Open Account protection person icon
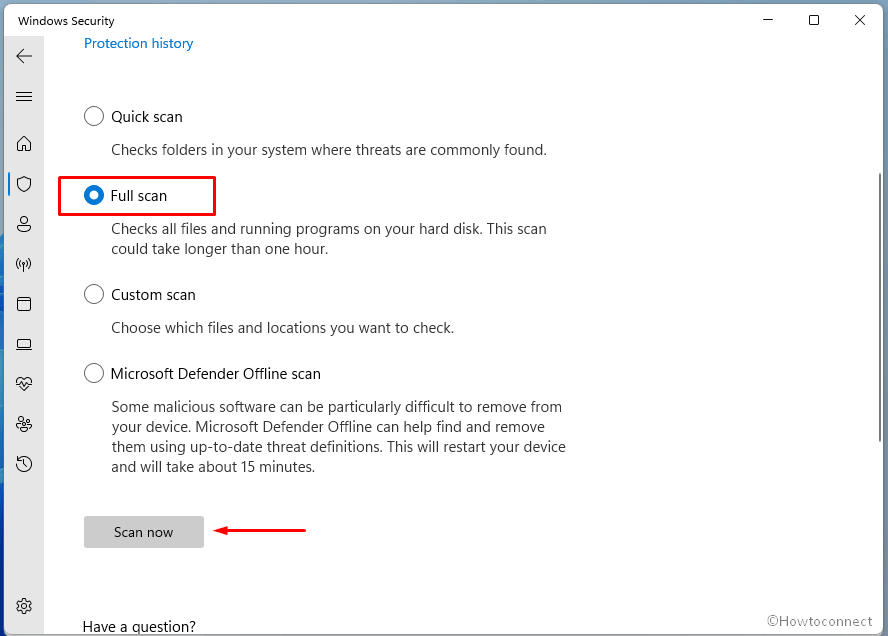 click(x=24, y=224)
